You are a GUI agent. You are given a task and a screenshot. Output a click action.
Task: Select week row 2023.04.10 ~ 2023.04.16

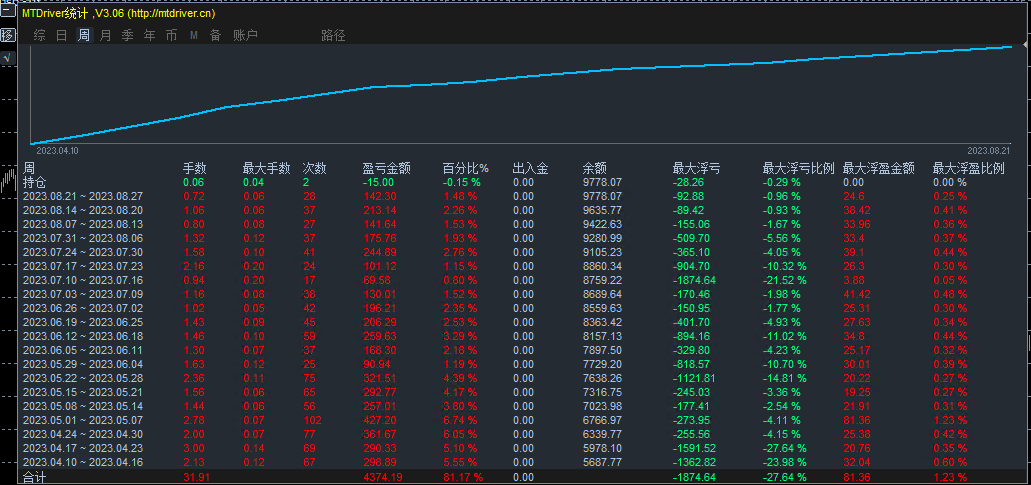pyautogui.click(x=523, y=462)
